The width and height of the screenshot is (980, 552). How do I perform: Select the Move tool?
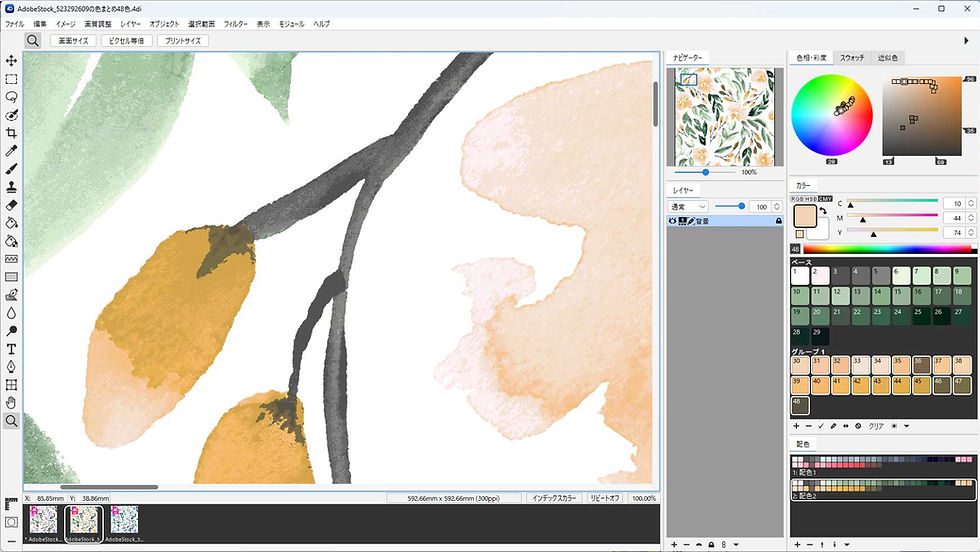(11, 60)
